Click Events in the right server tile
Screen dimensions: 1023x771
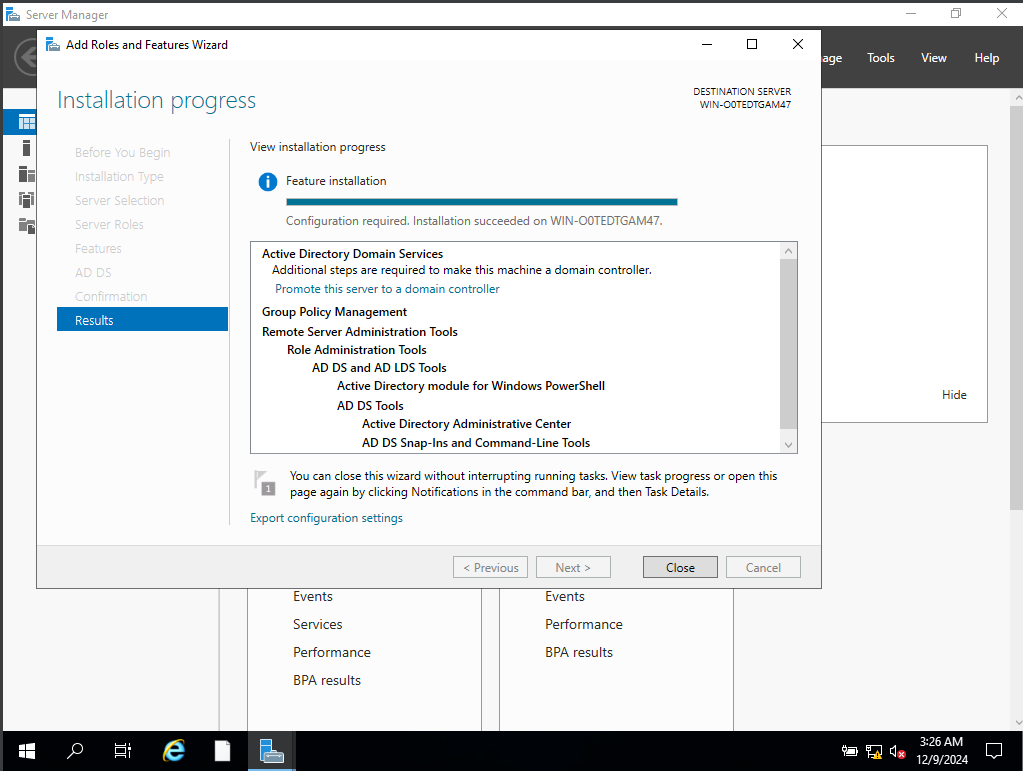[564, 596]
